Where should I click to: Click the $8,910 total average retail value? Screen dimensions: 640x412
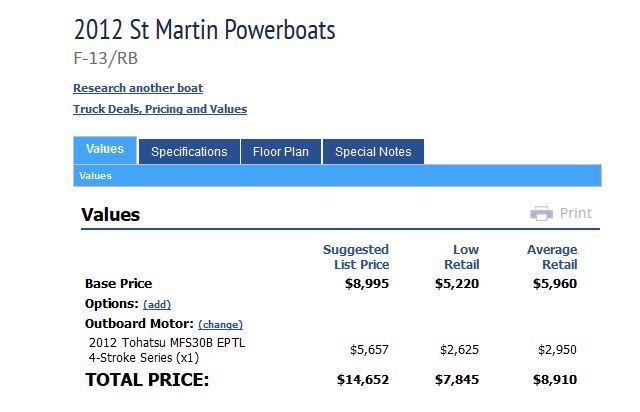(555, 380)
